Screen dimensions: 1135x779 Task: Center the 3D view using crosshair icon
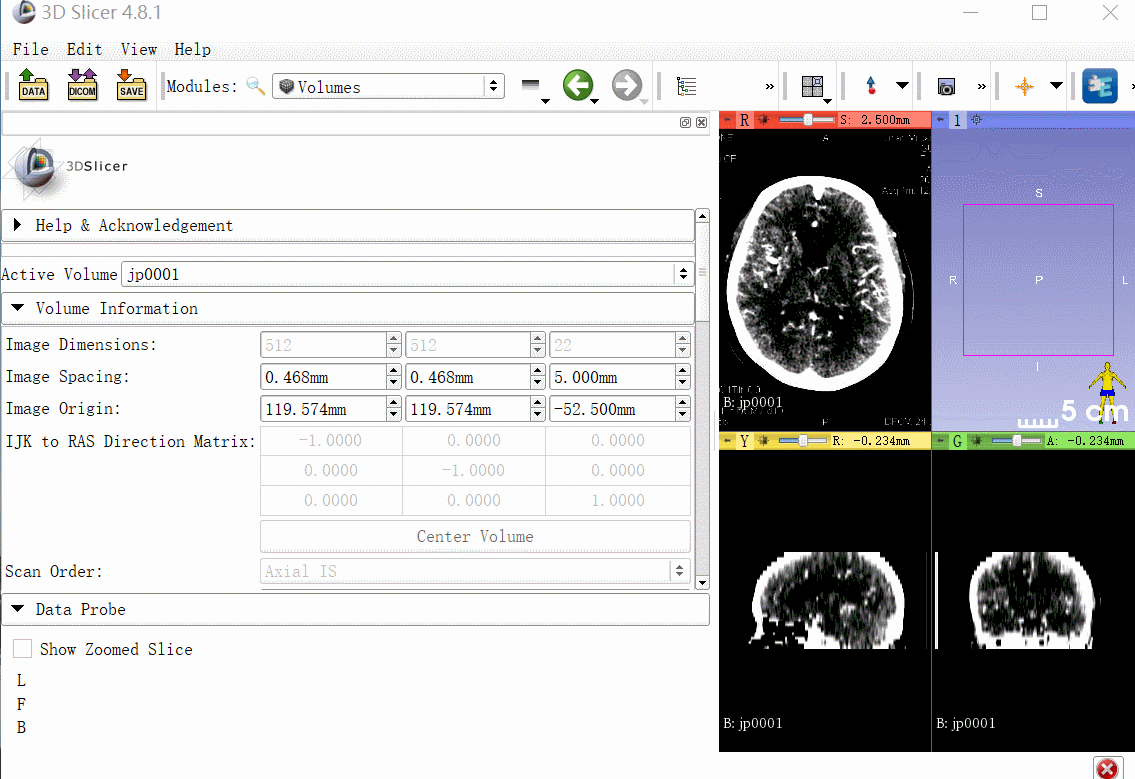pos(976,119)
